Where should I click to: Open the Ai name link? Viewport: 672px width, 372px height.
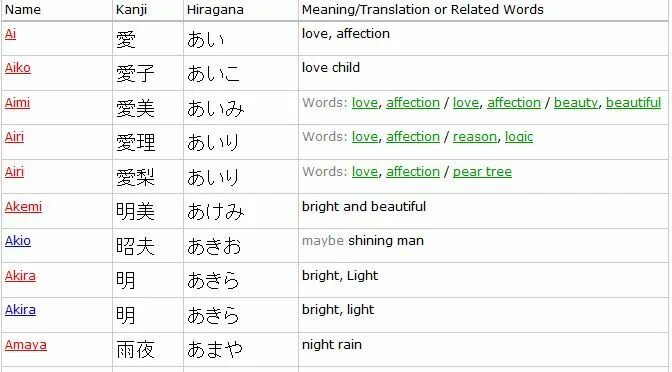coord(10,33)
